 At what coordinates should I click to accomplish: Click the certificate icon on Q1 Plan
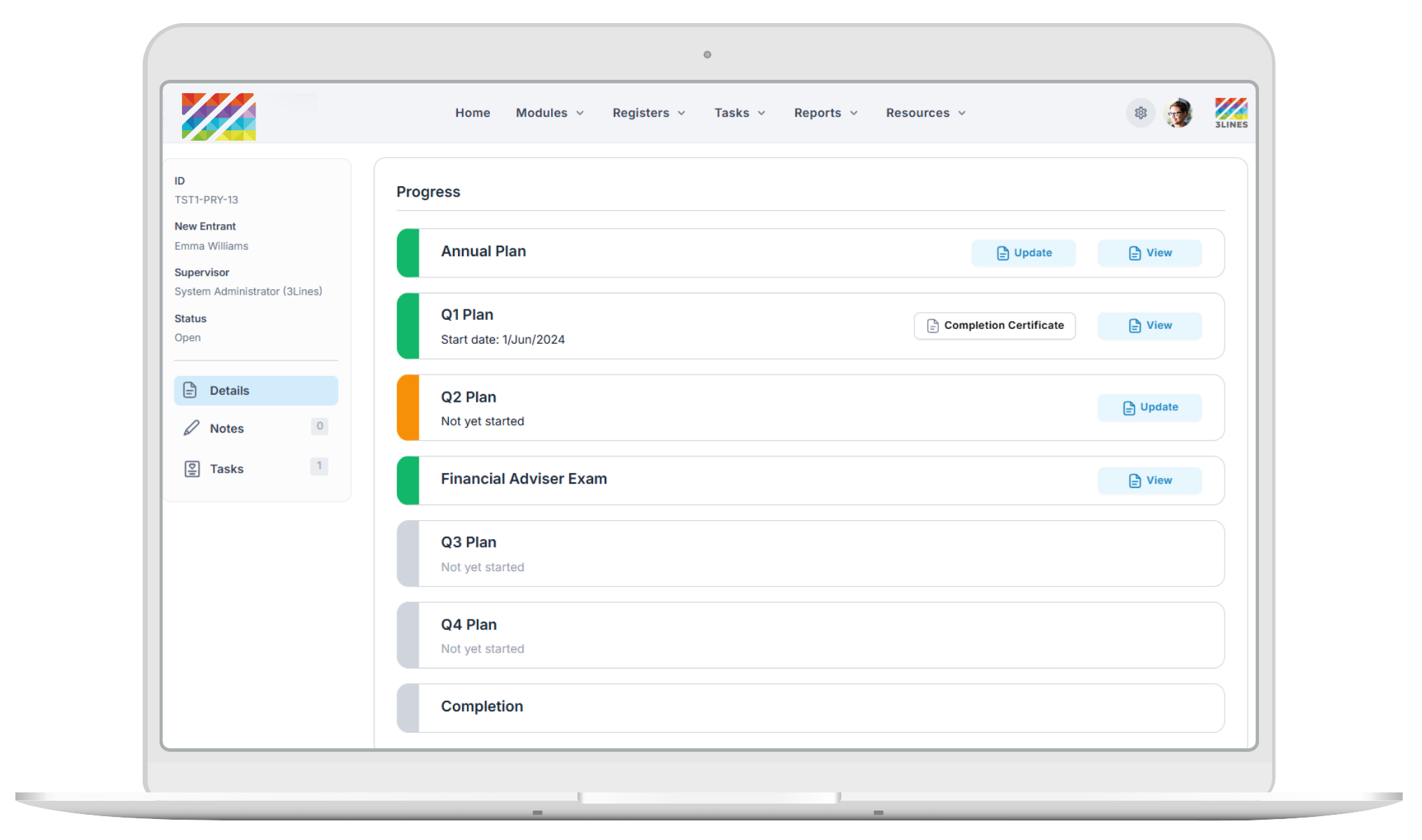click(933, 325)
